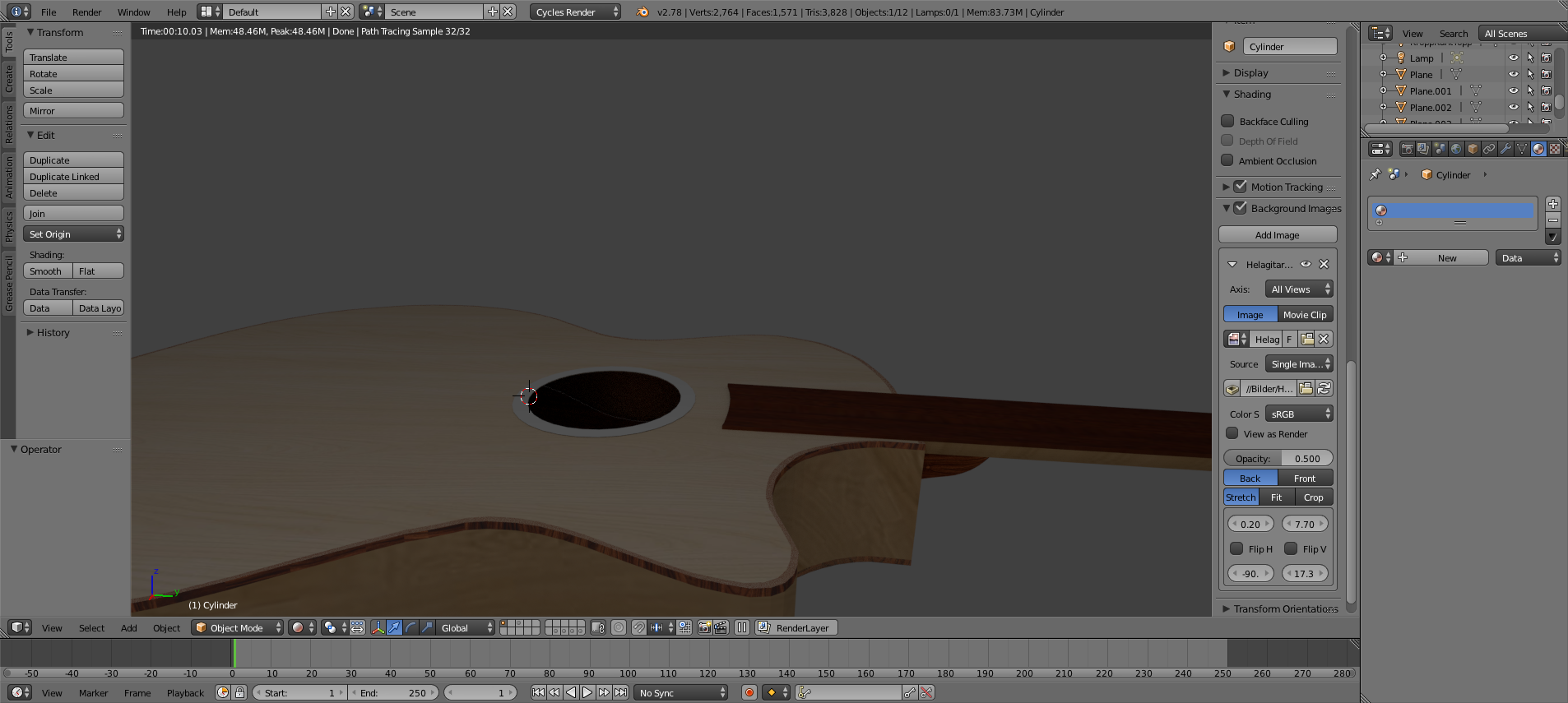Open the No Sync dropdown

tap(681, 692)
